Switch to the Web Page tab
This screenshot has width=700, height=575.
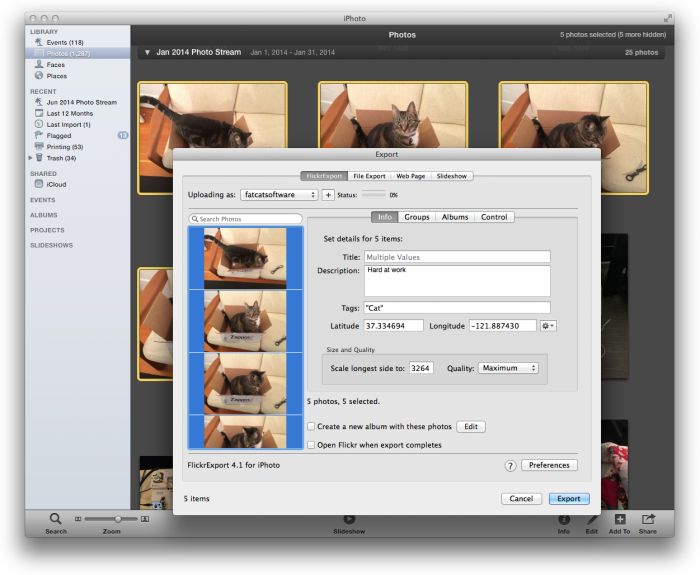click(x=411, y=176)
